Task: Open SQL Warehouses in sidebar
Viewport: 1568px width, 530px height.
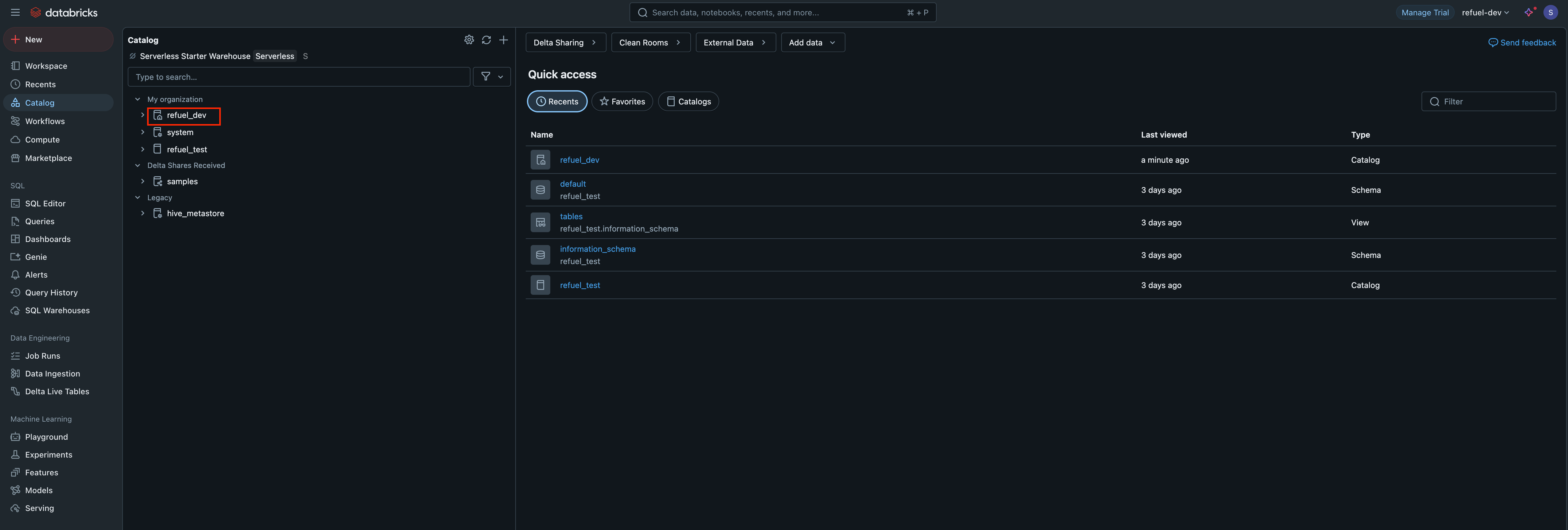Action: pyautogui.click(x=57, y=310)
